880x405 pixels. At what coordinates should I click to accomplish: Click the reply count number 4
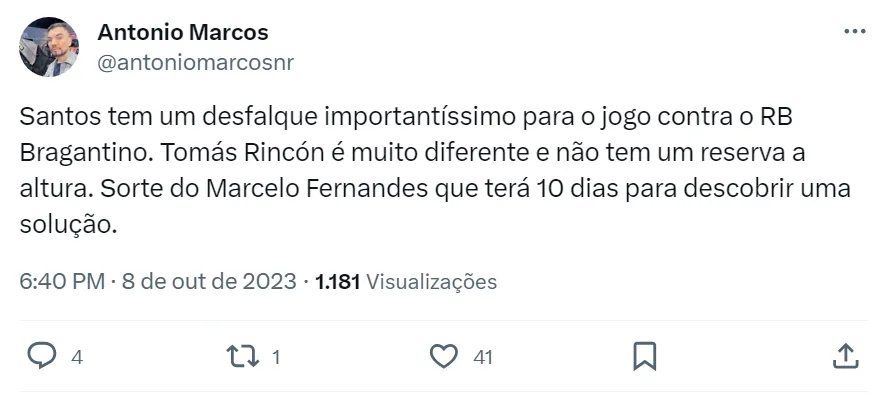77,356
